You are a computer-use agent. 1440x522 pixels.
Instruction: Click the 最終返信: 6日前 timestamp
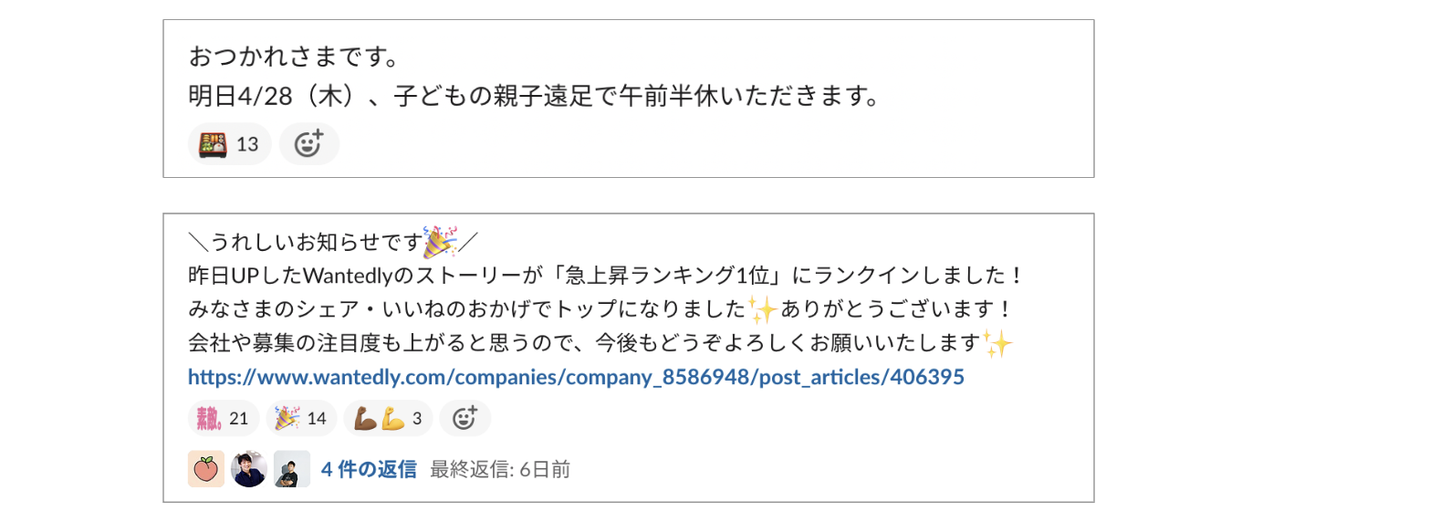pyautogui.click(x=500, y=469)
